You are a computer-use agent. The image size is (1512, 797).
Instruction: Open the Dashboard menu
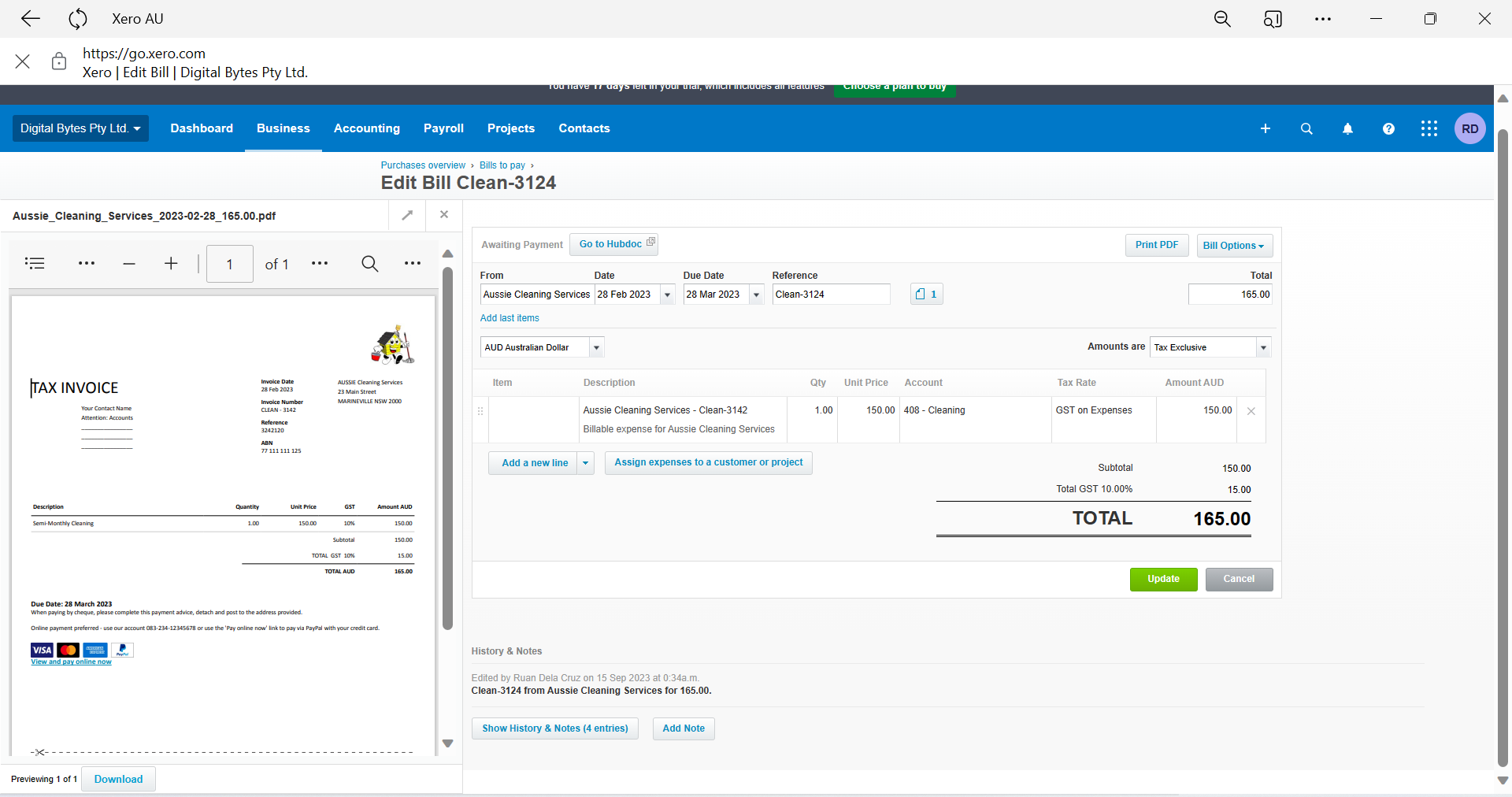[202, 128]
